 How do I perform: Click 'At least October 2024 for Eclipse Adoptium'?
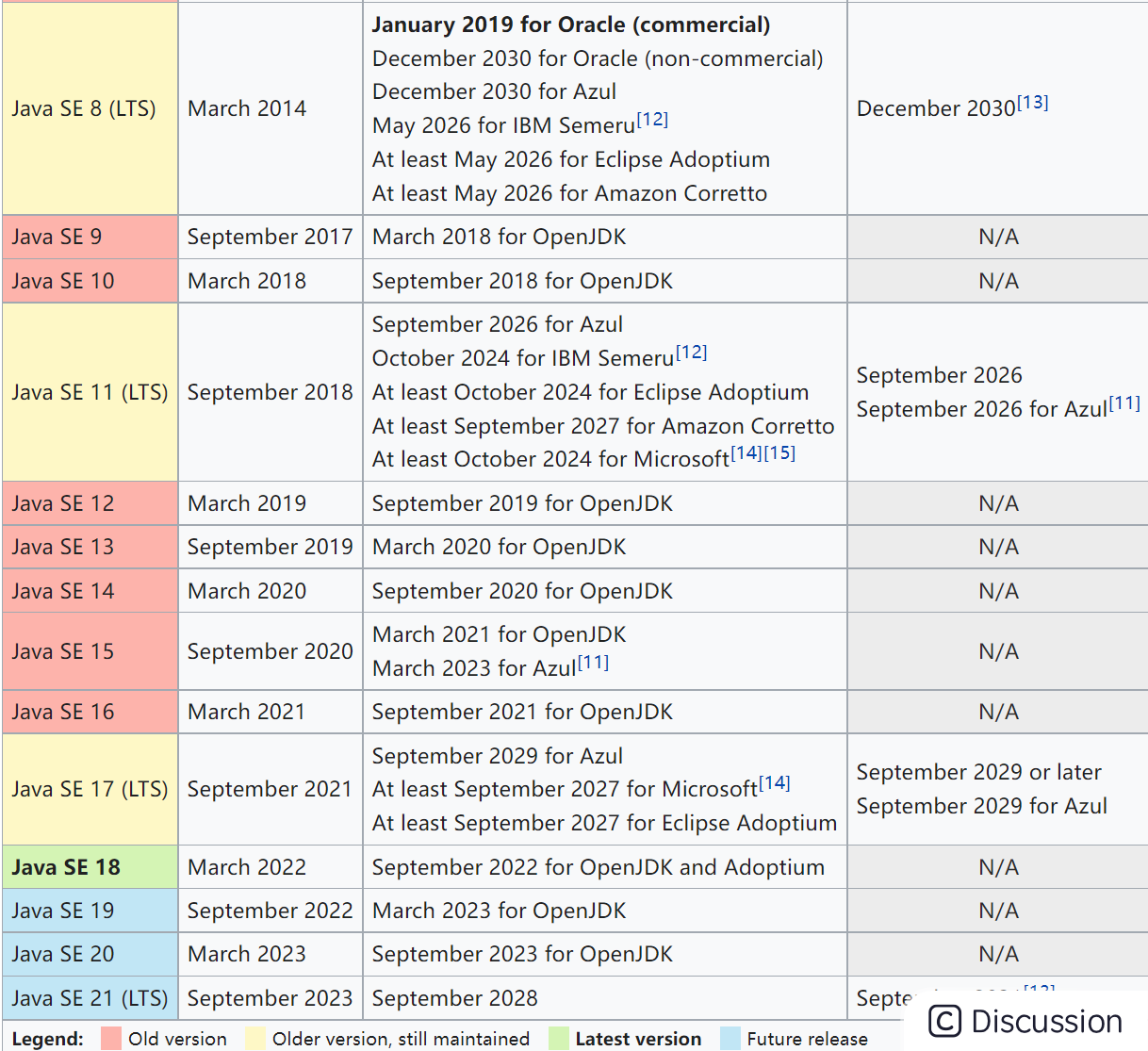[591, 392]
